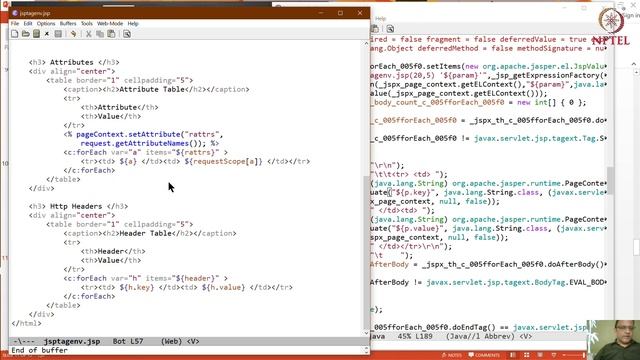Maximize the jsptagenv.jsp Emacs window
Image resolution: width=640 pixels, height=360 pixels.
coord(340,13)
